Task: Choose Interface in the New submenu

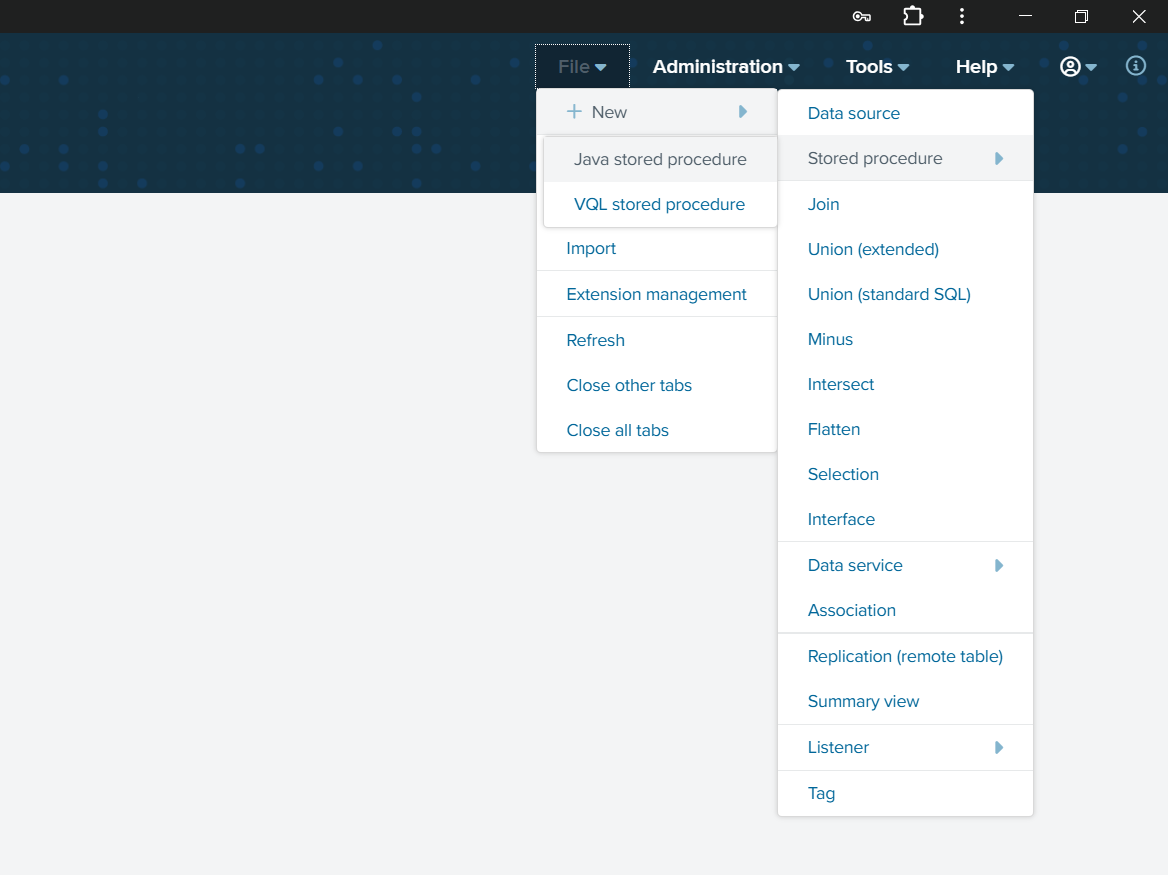Action: click(905, 519)
